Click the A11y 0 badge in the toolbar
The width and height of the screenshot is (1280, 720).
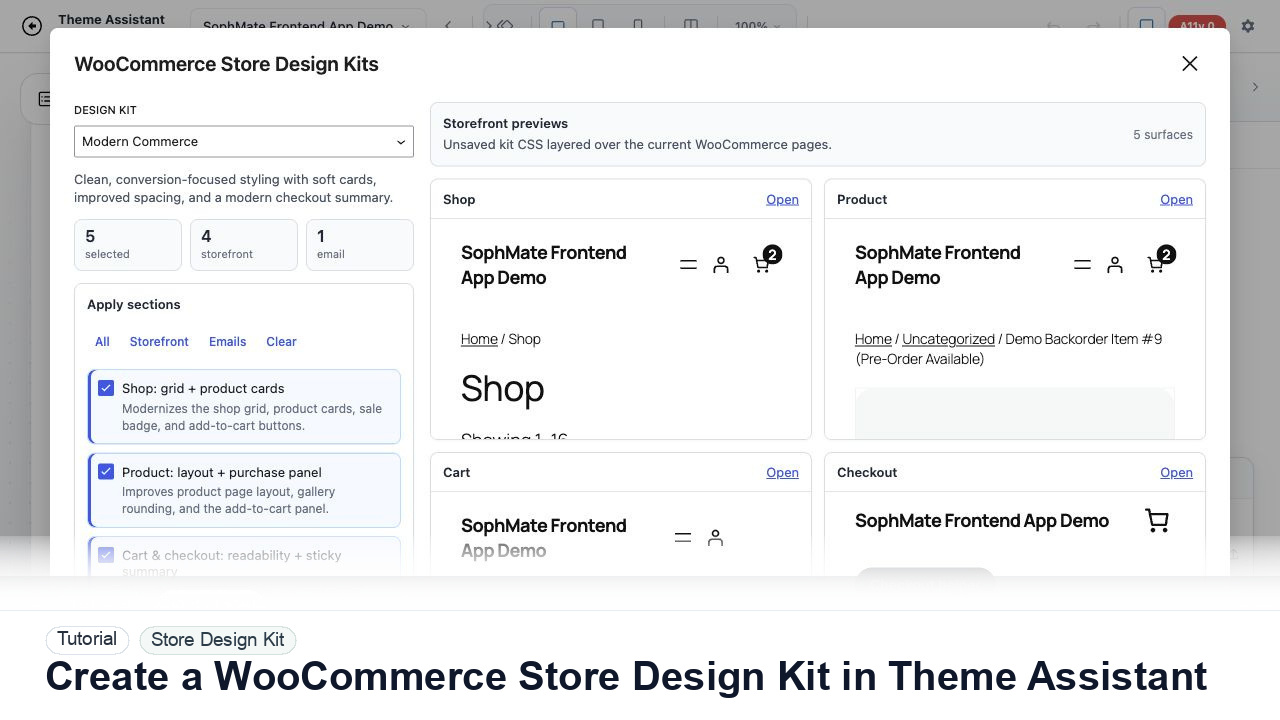tap(1197, 26)
